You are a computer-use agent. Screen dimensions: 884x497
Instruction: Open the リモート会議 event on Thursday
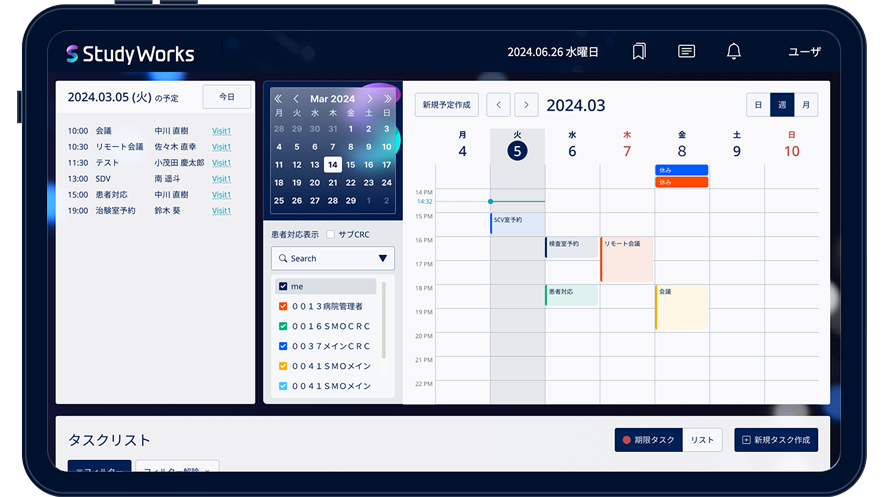pyautogui.click(x=627, y=259)
